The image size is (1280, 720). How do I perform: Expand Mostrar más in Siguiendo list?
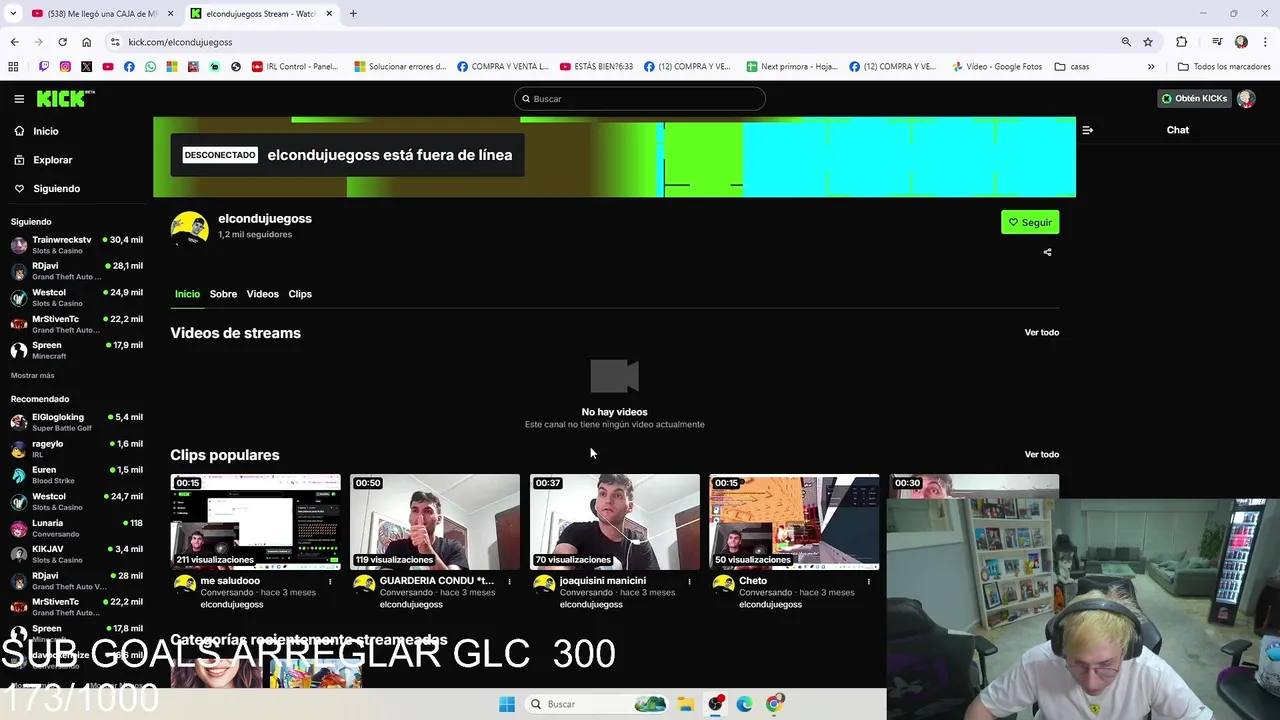(33, 375)
